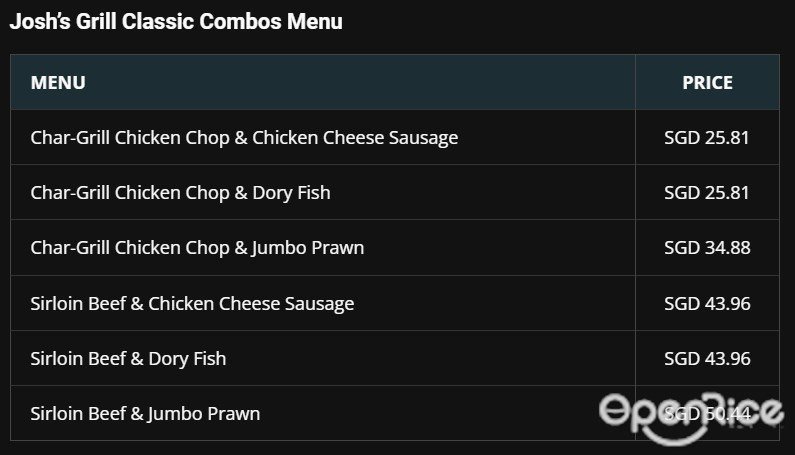Click Char-Grill Chicken Chop & Chicken Cheese Sausage
Viewport: 795px width, 455px height.
pos(244,138)
